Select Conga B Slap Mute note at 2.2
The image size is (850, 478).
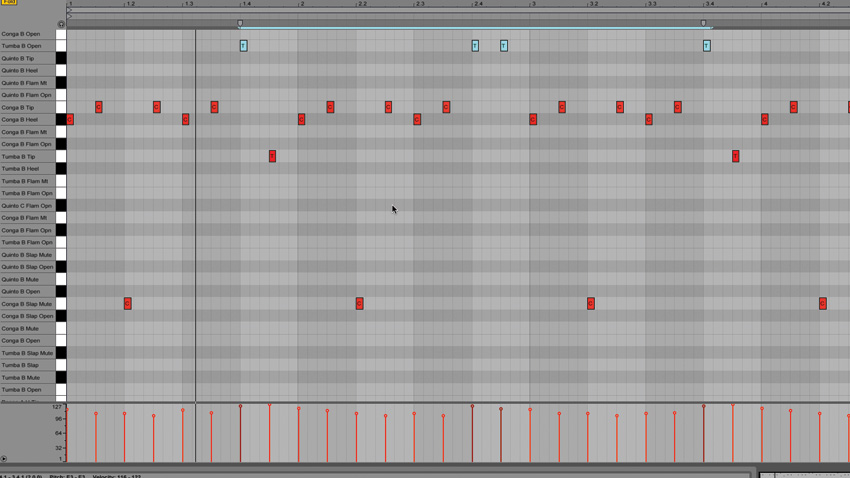pyautogui.click(x=359, y=303)
